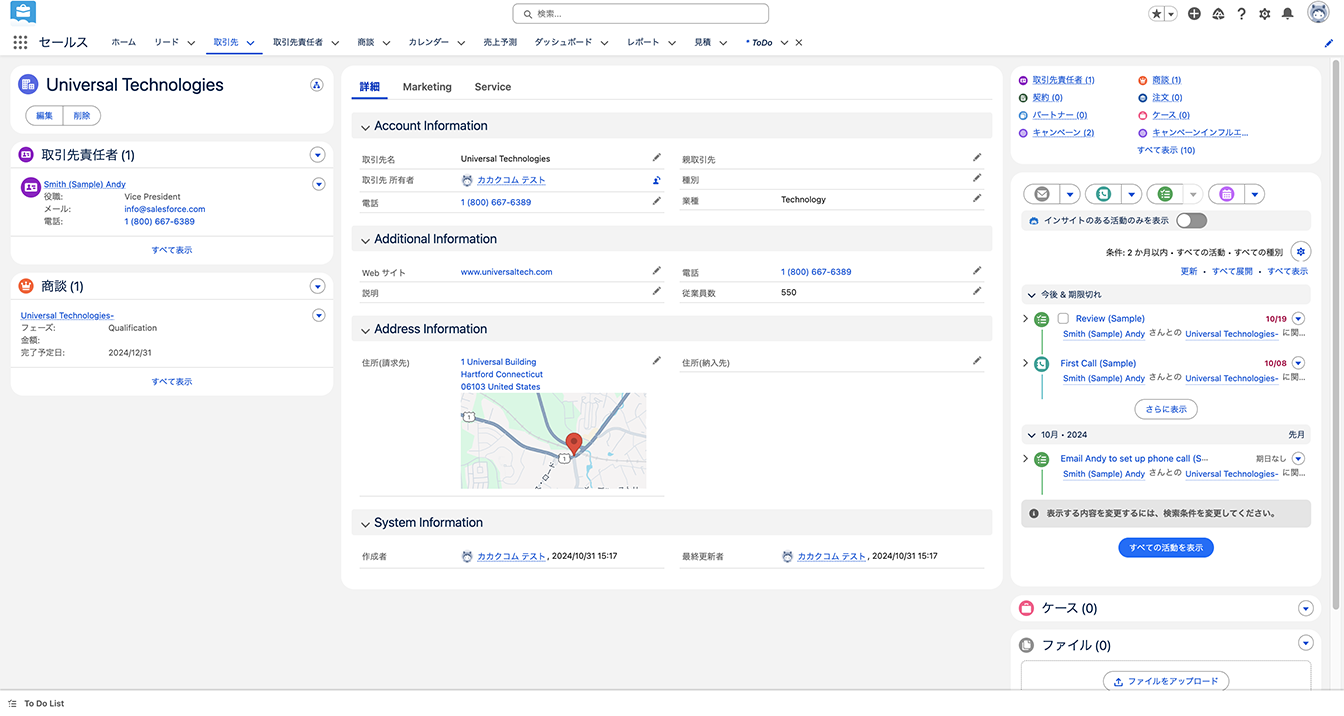Edit the Web サイト field pencil
The height and width of the screenshot is (716, 1344).
point(657,270)
